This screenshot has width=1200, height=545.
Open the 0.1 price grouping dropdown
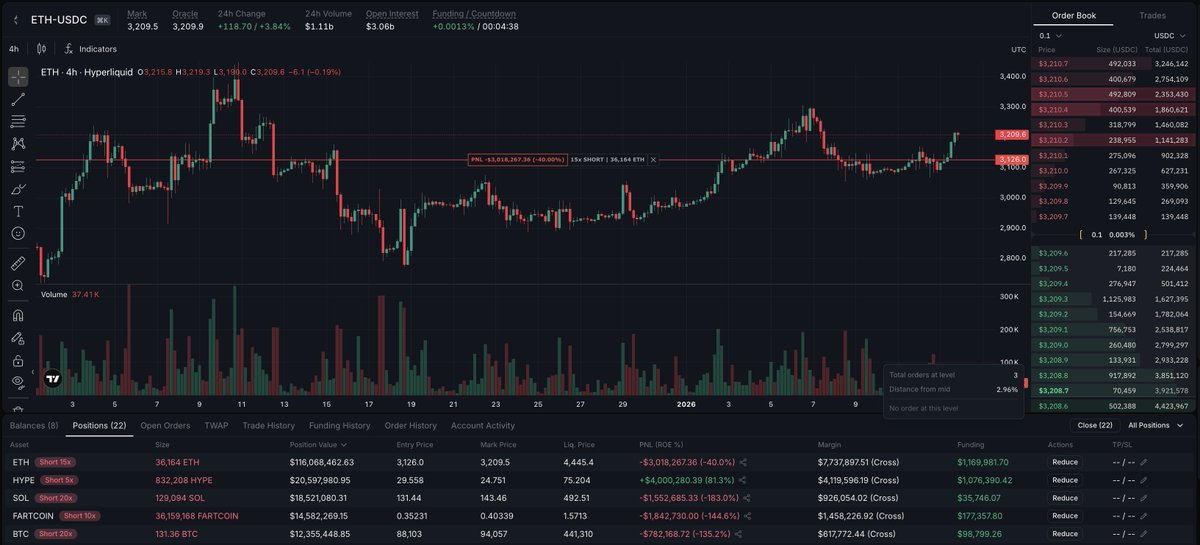tap(1050, 35)
